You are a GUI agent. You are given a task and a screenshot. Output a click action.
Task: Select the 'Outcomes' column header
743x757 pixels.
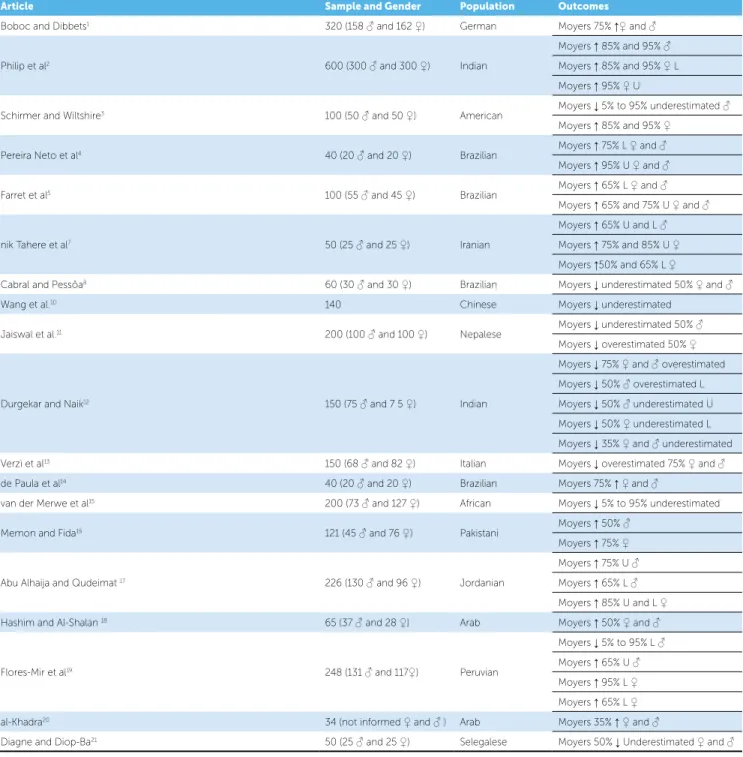click(583, 6)
